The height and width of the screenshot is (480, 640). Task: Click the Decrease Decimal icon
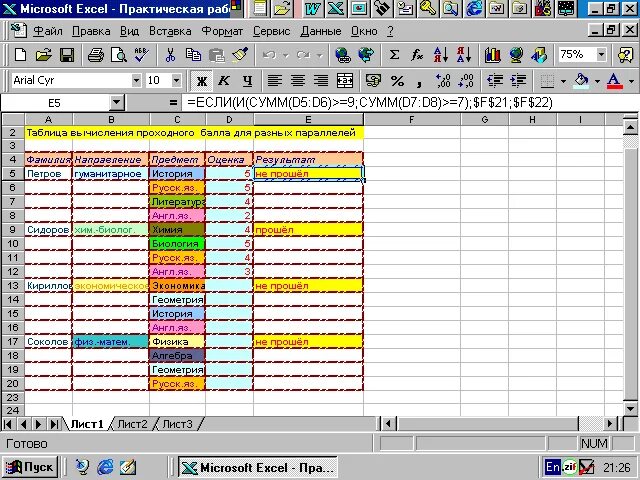(x=466, y=80)
